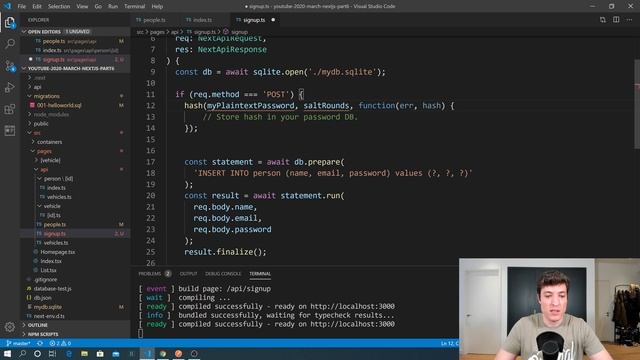Viewport: 640px width, 360px height.
Task: Open .gitignore in the explorer
Action: (x=45, y=279)
